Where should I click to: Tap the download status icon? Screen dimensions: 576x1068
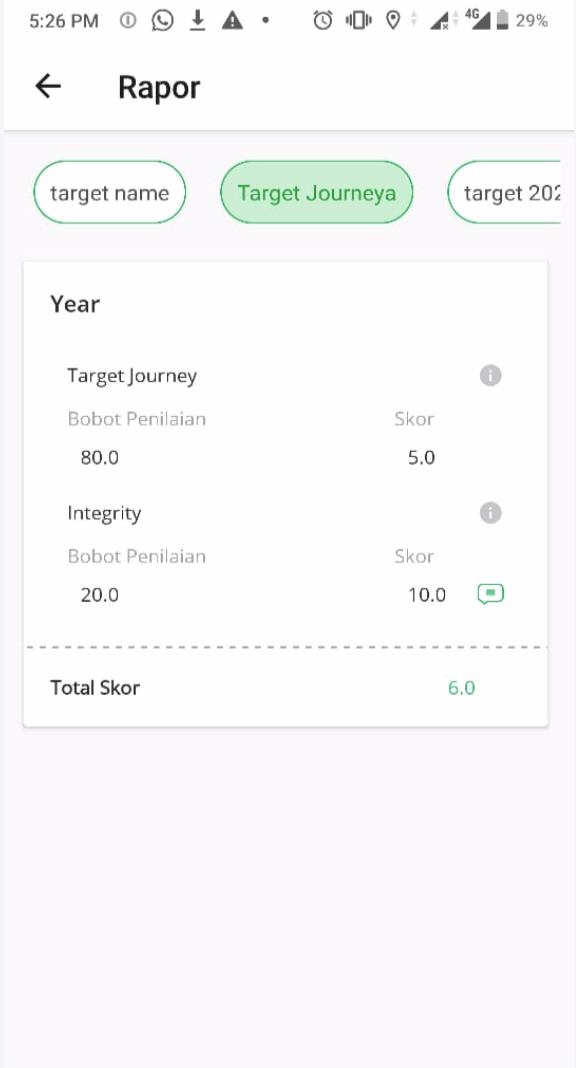197,20
